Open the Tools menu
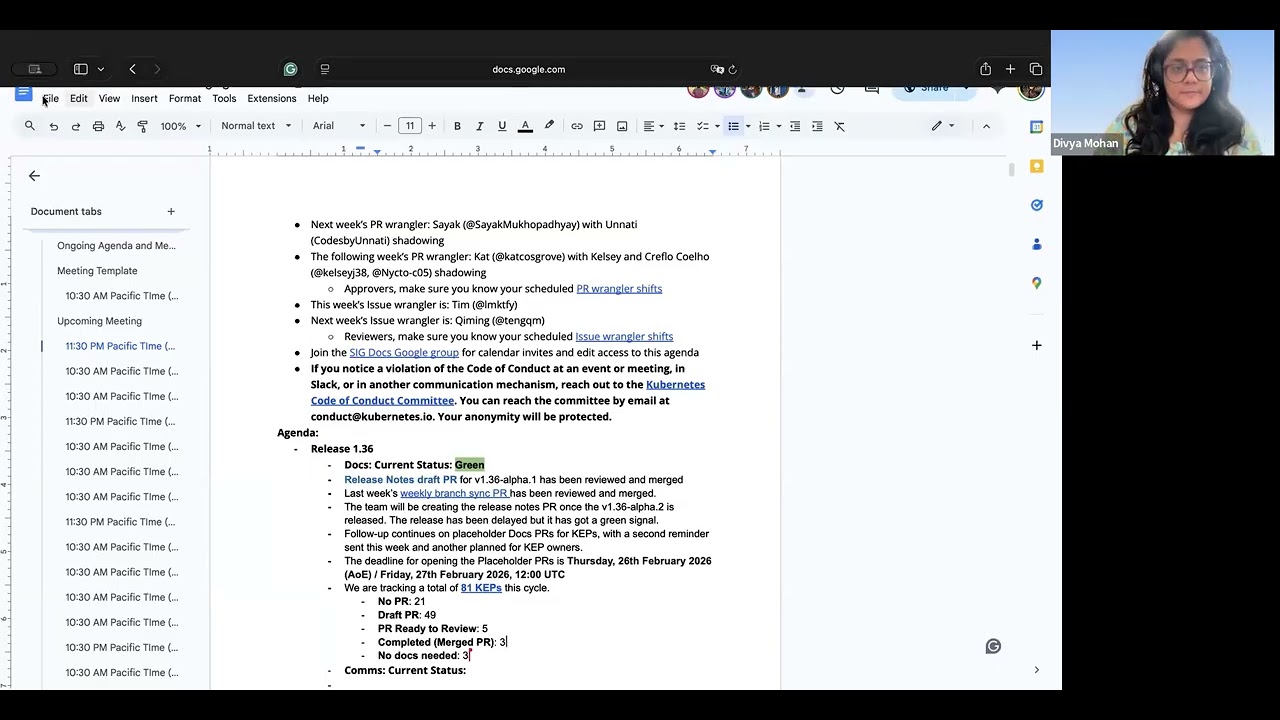 pos(224,99)
